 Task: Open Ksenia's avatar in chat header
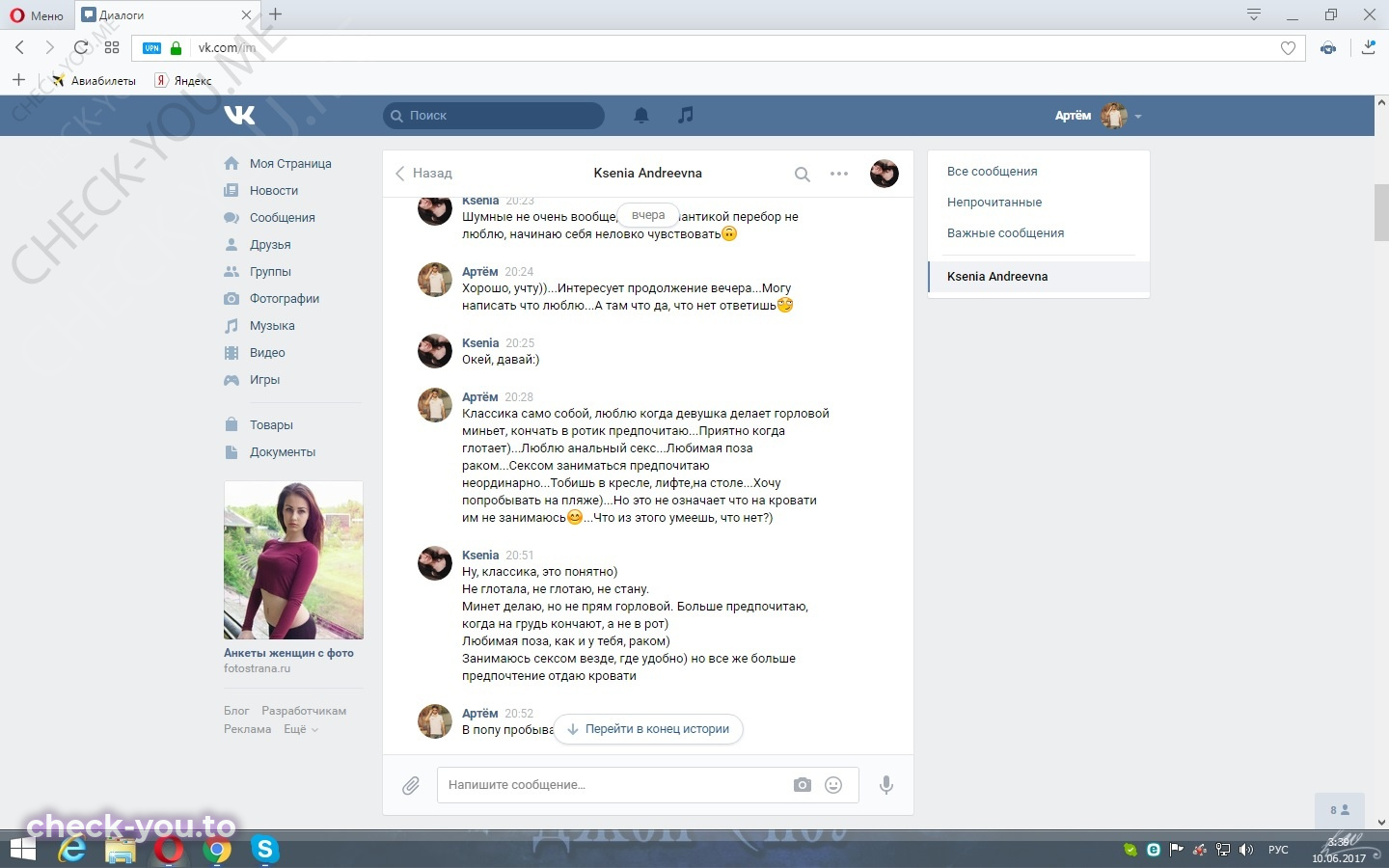[x=885, y=174]
